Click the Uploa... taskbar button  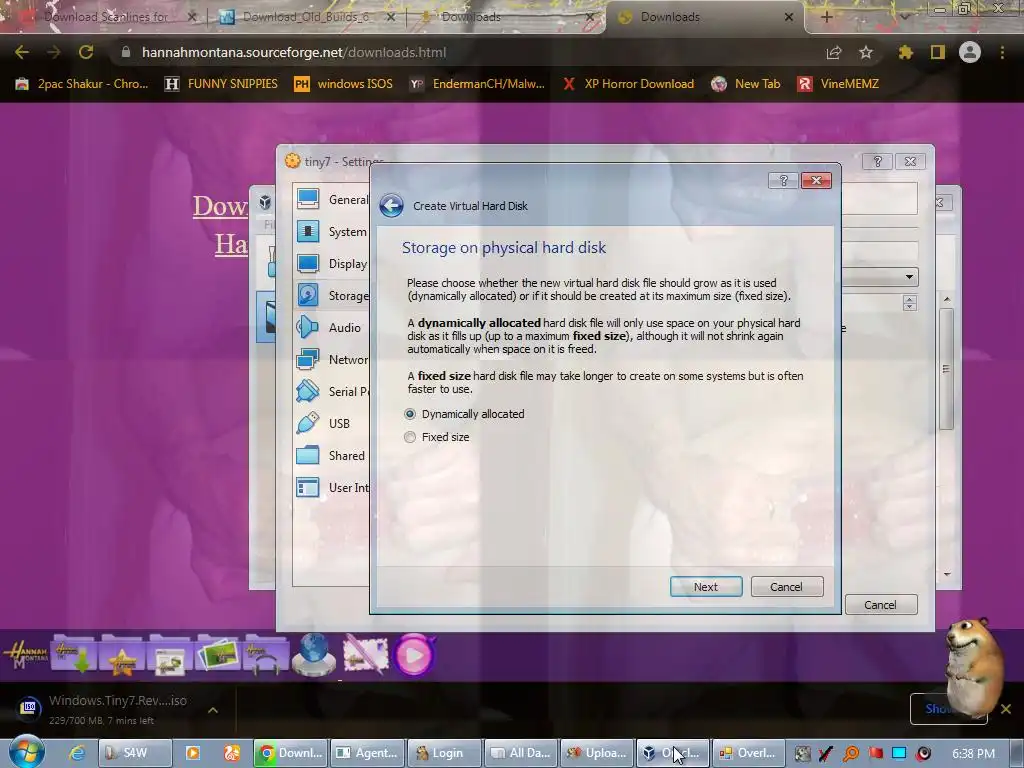pos(597,753)
